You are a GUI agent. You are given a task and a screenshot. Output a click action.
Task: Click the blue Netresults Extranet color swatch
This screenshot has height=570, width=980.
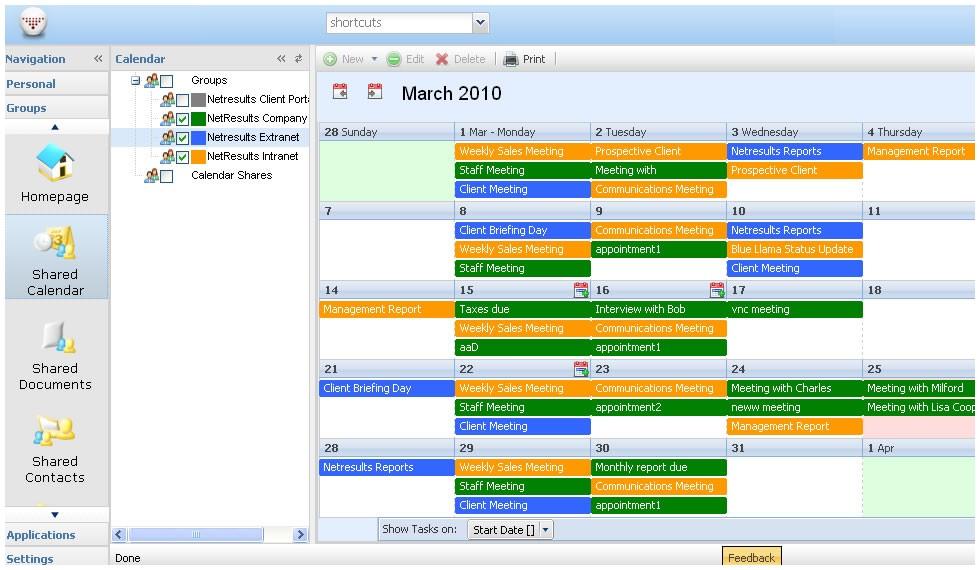pos(198,138)
